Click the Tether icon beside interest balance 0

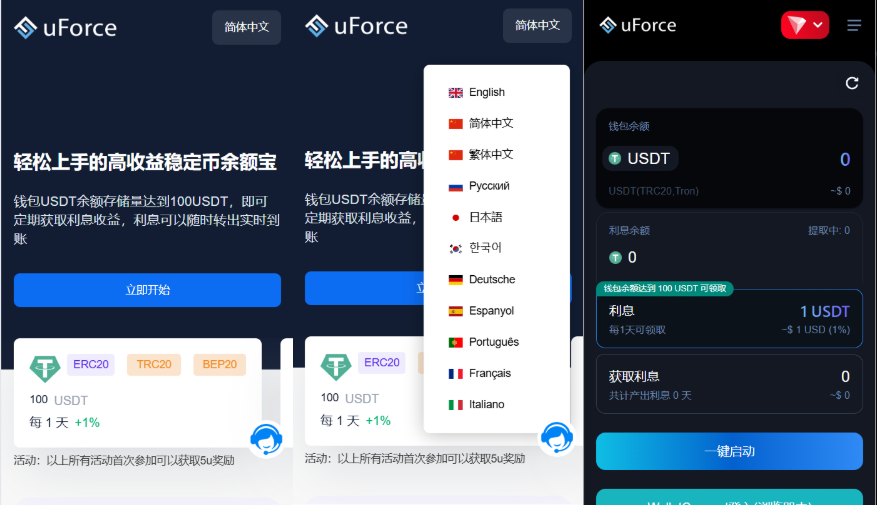(615, 258)
